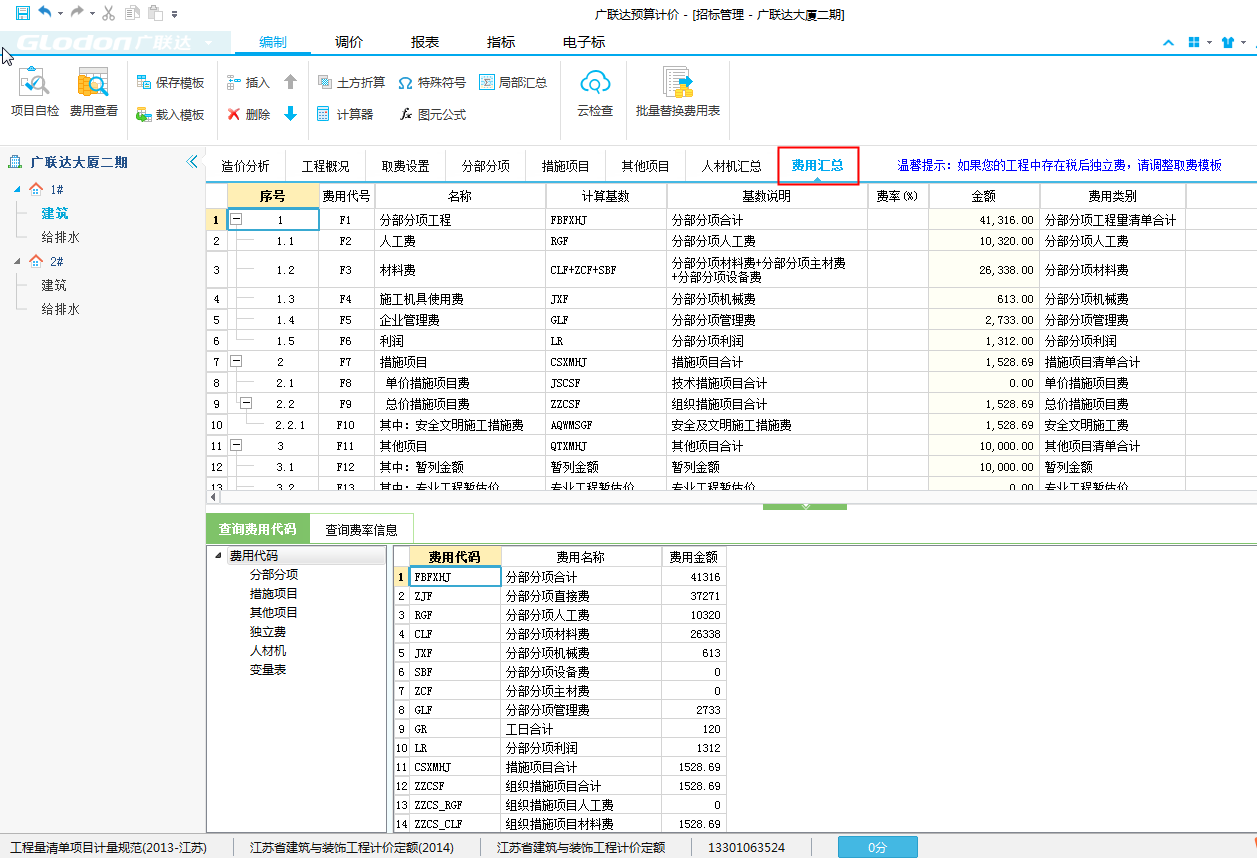Viewport: 1257px width, 858px height.
Task: Collapse the left project navigation panel
Action: (x=192, y=162)
